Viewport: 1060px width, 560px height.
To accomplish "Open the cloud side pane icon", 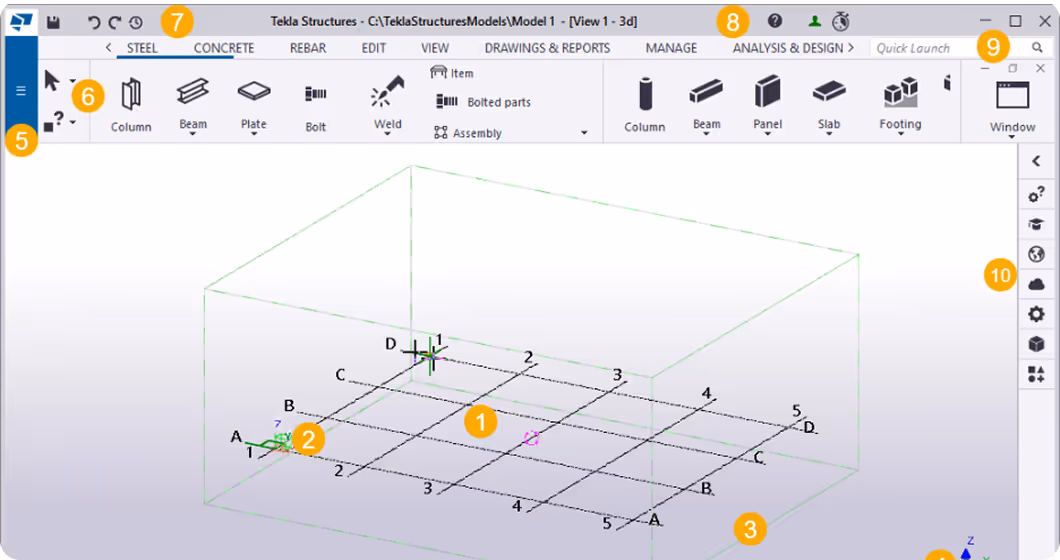I will pos(1036,285).
